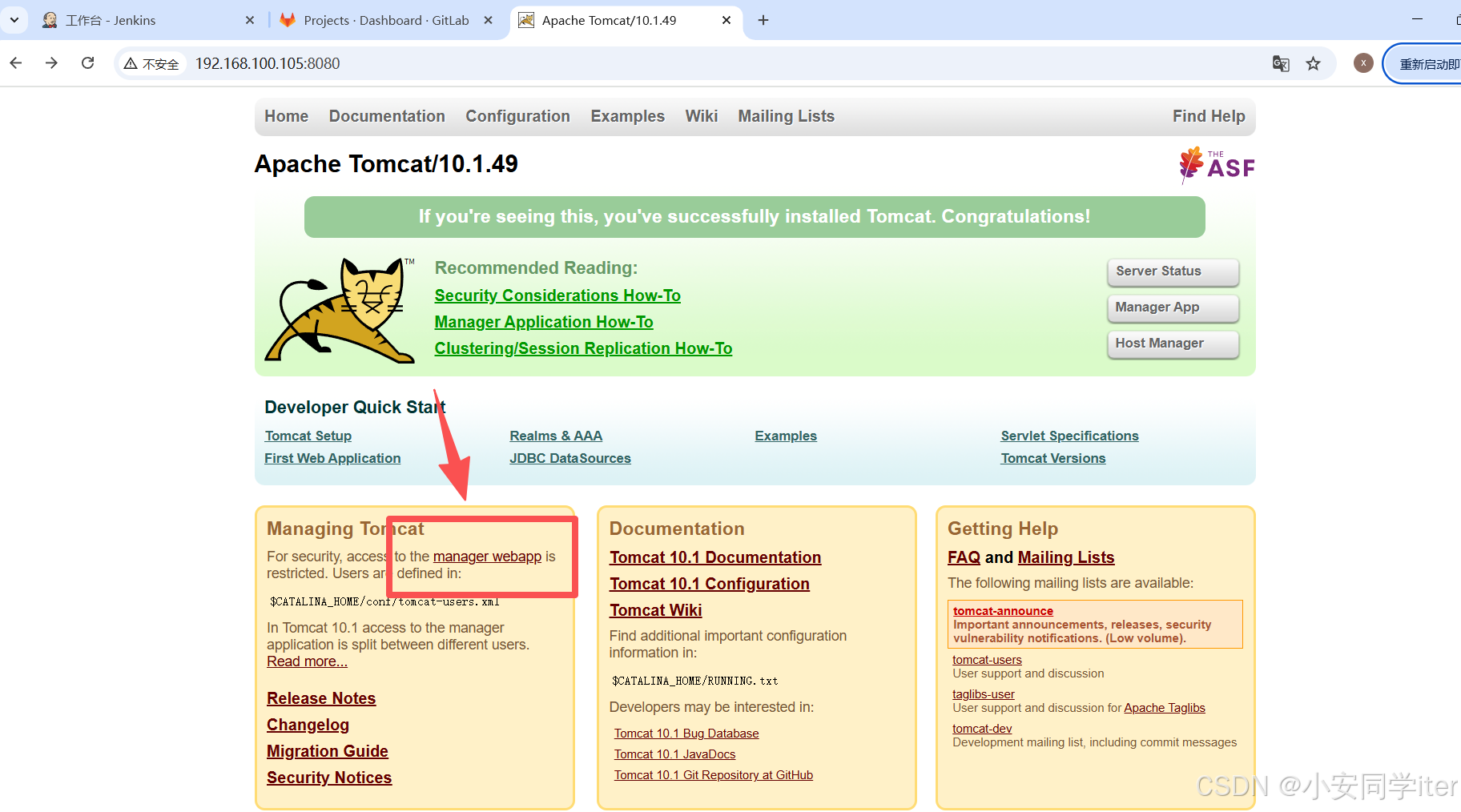The width and height of the screenshot is (1461, 812).
Task: Open Wiki in the navigation bar
Action: pyautogui.click(x=701, y=116)
